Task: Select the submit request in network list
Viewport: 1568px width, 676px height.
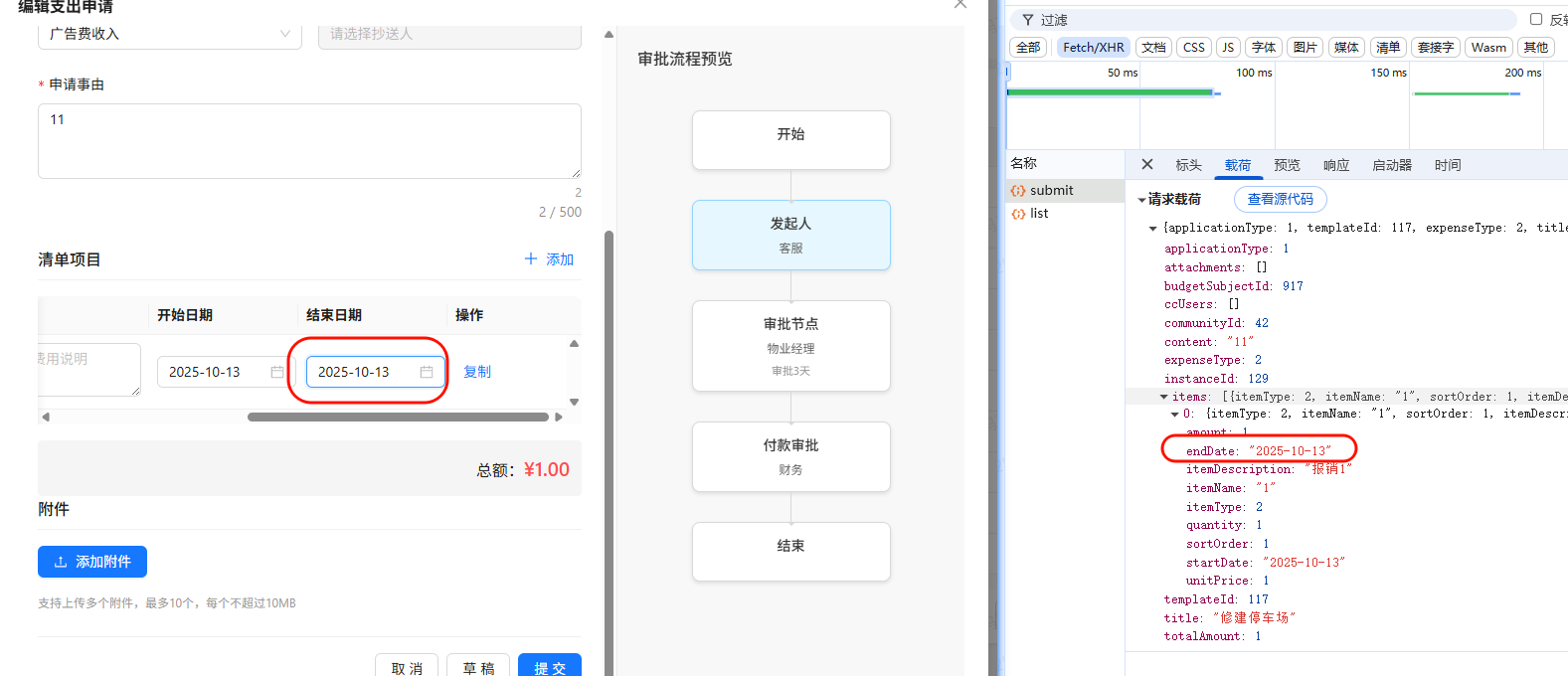Action: [1051, 191]
